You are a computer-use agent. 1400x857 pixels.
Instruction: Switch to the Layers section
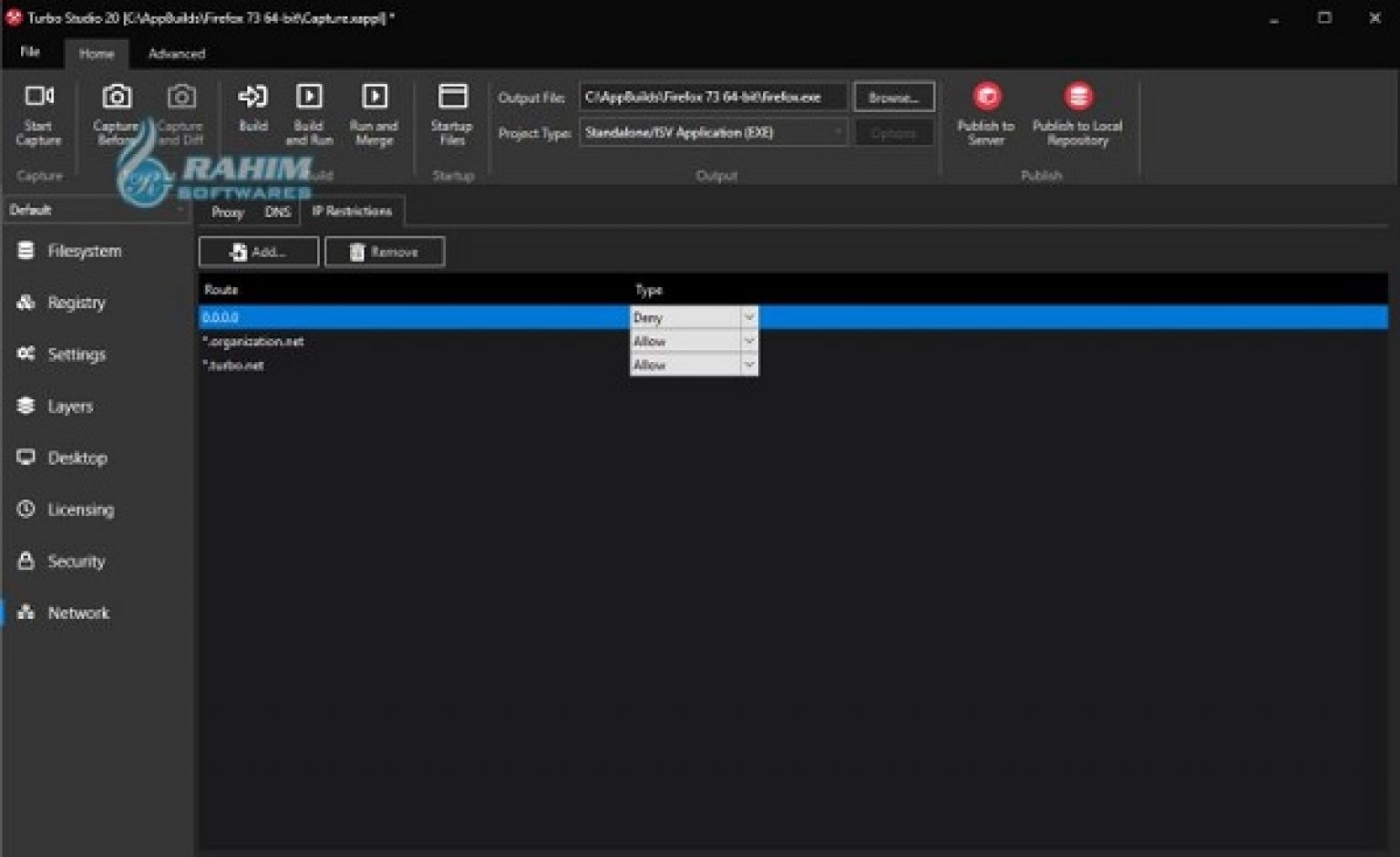click(70, 407)
